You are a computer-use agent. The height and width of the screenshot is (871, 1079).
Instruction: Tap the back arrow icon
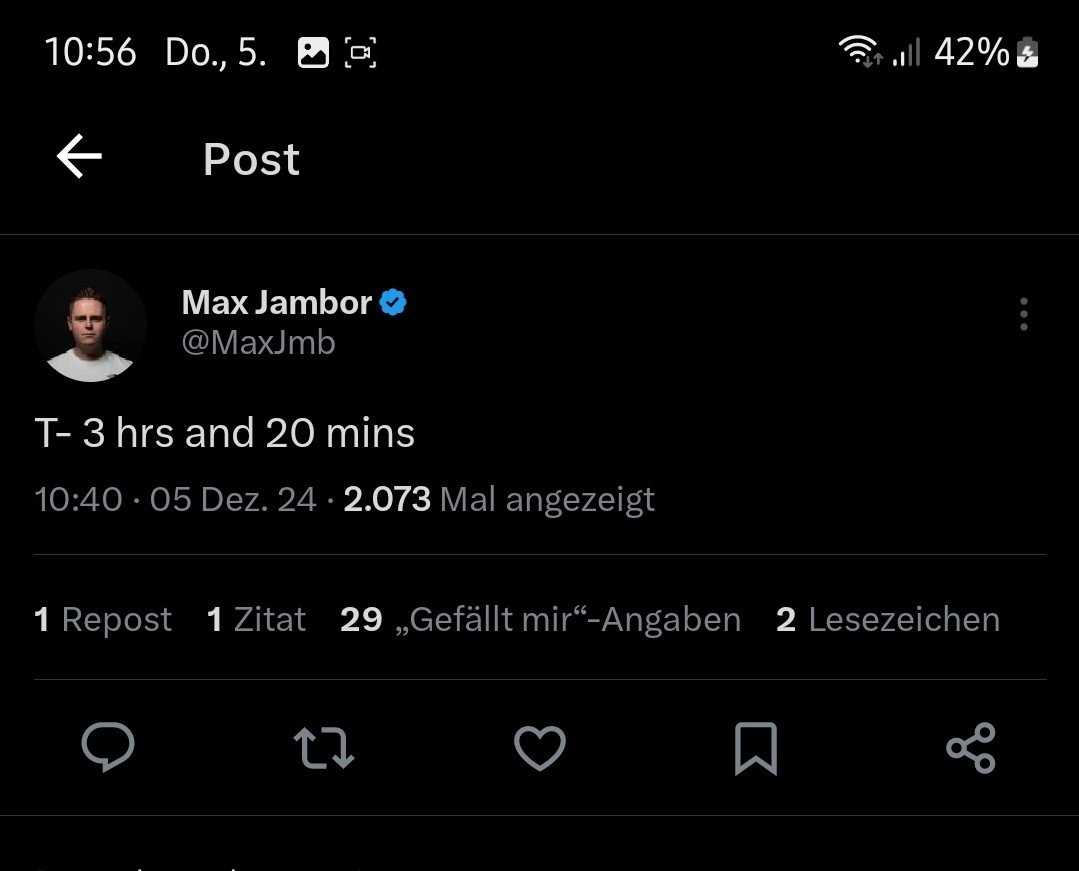(x=80, y=158)
